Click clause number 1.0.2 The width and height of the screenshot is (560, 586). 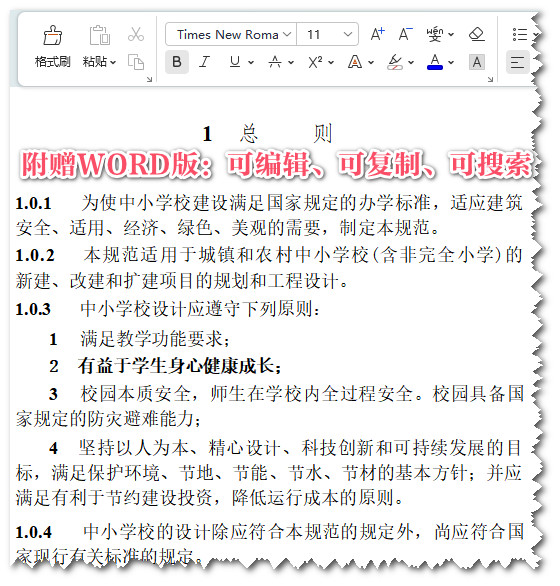coord(35,256)
